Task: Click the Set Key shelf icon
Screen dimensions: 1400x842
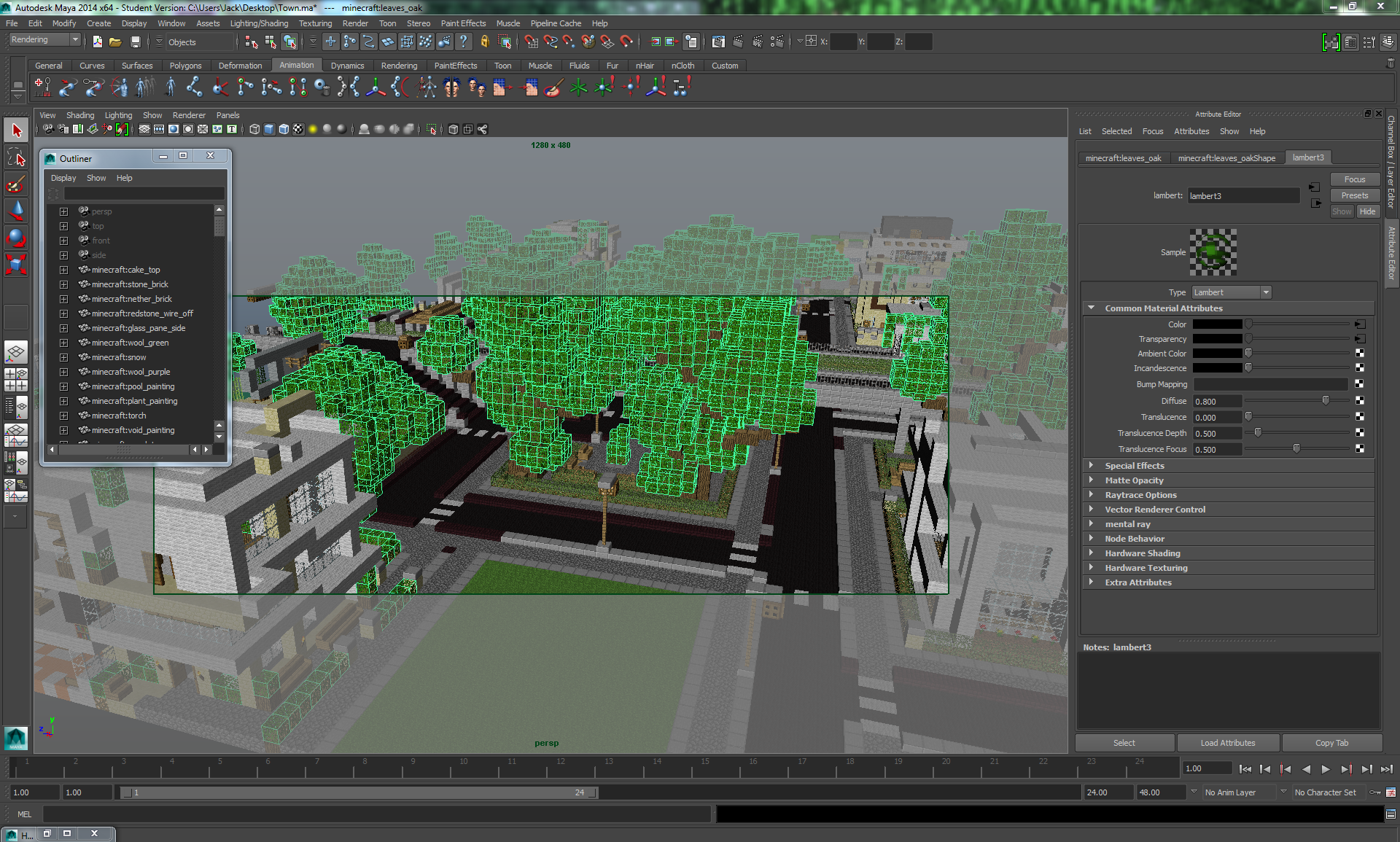Action: pos(42,87)
